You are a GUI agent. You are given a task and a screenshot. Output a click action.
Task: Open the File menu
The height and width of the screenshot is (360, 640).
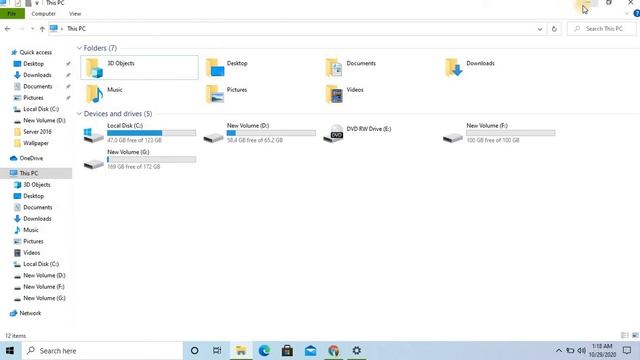click(x=12, y=13)
